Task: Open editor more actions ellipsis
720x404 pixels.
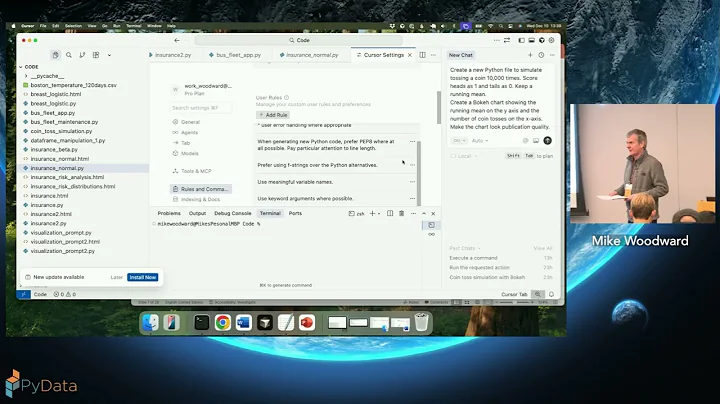Action: coord(433,55)
